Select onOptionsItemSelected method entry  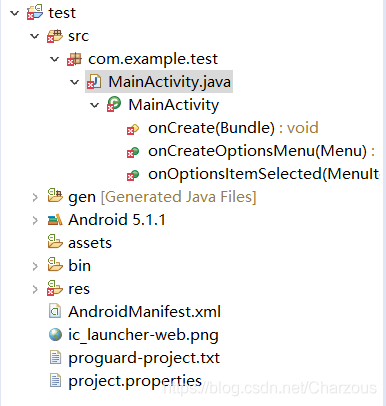pyautogui.click(x=264, y=174)
